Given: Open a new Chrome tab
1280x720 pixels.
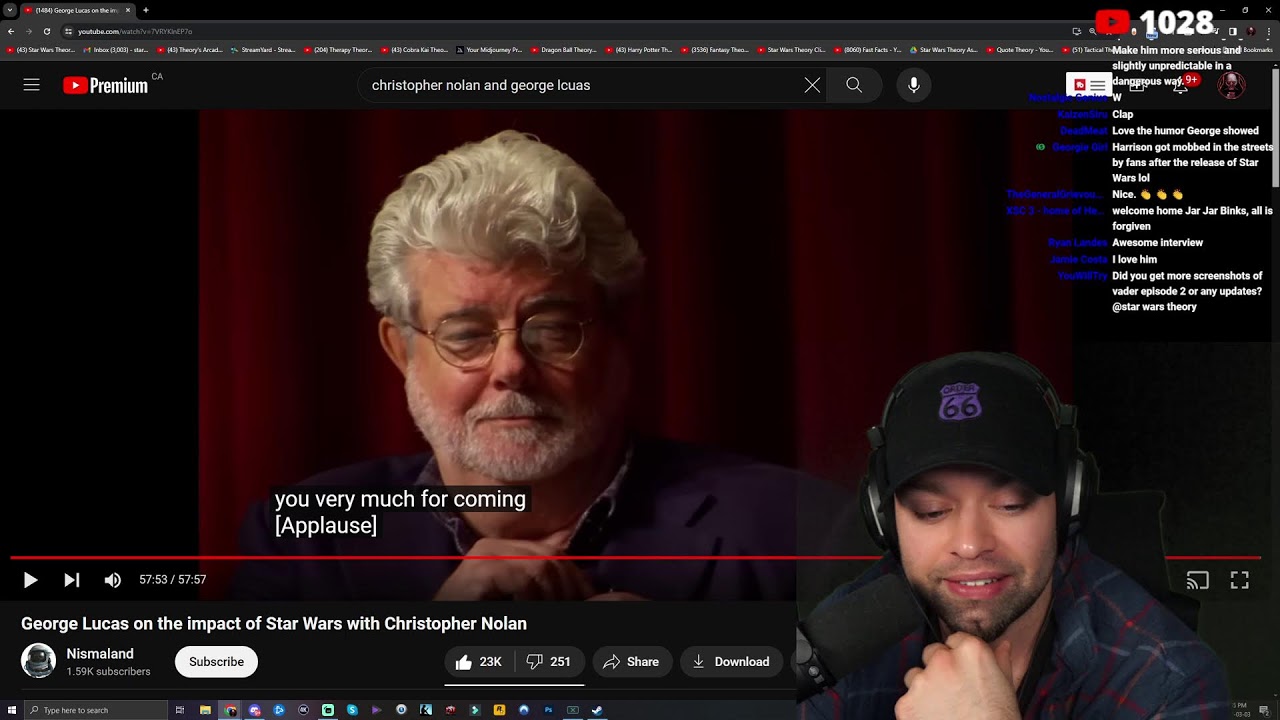Looking at the screenshot, I should click(146, 10).
